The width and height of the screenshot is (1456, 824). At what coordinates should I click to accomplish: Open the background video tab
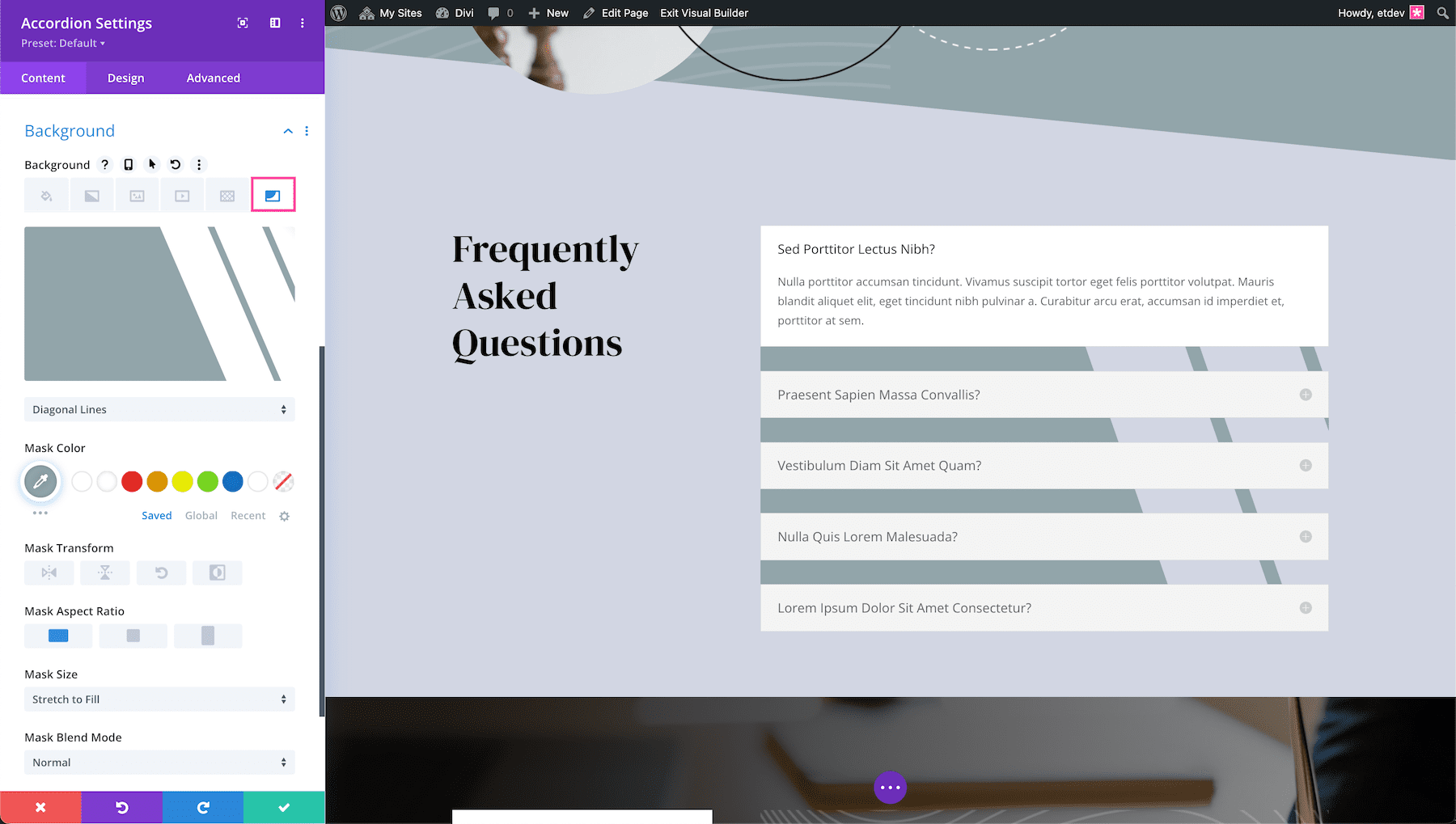[x=182, y=194]
